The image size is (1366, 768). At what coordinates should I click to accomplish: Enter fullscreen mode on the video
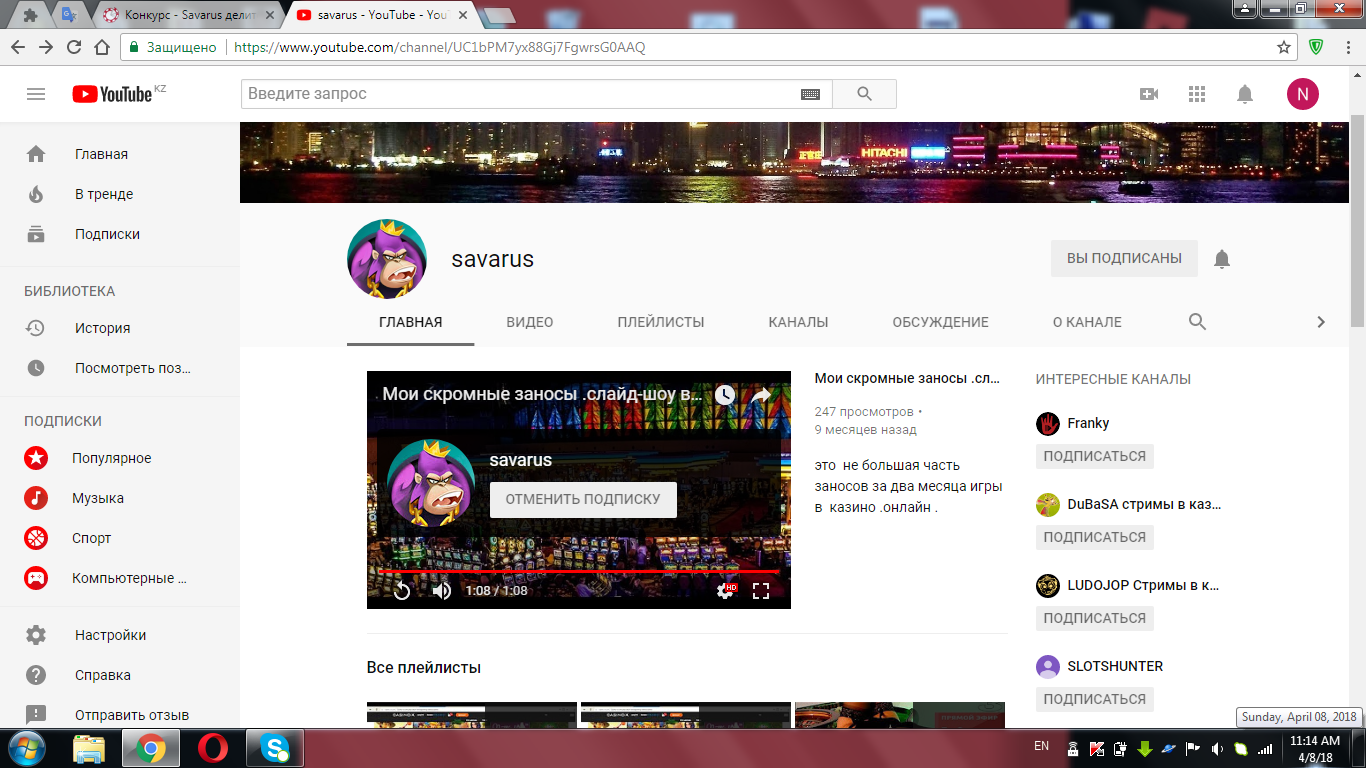click(761, 591)
